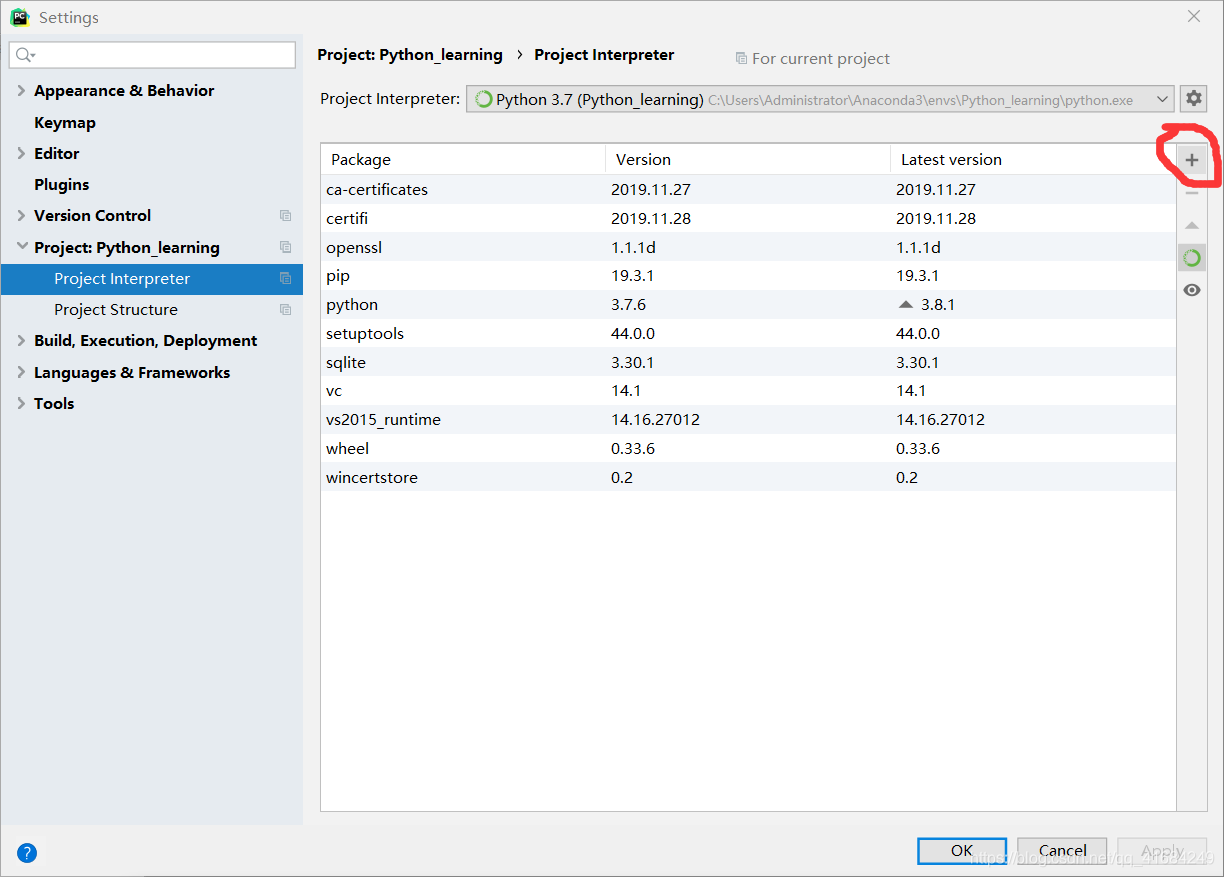
Task: Expand Build, Execution, Deployment section
Action: point(22,341)
